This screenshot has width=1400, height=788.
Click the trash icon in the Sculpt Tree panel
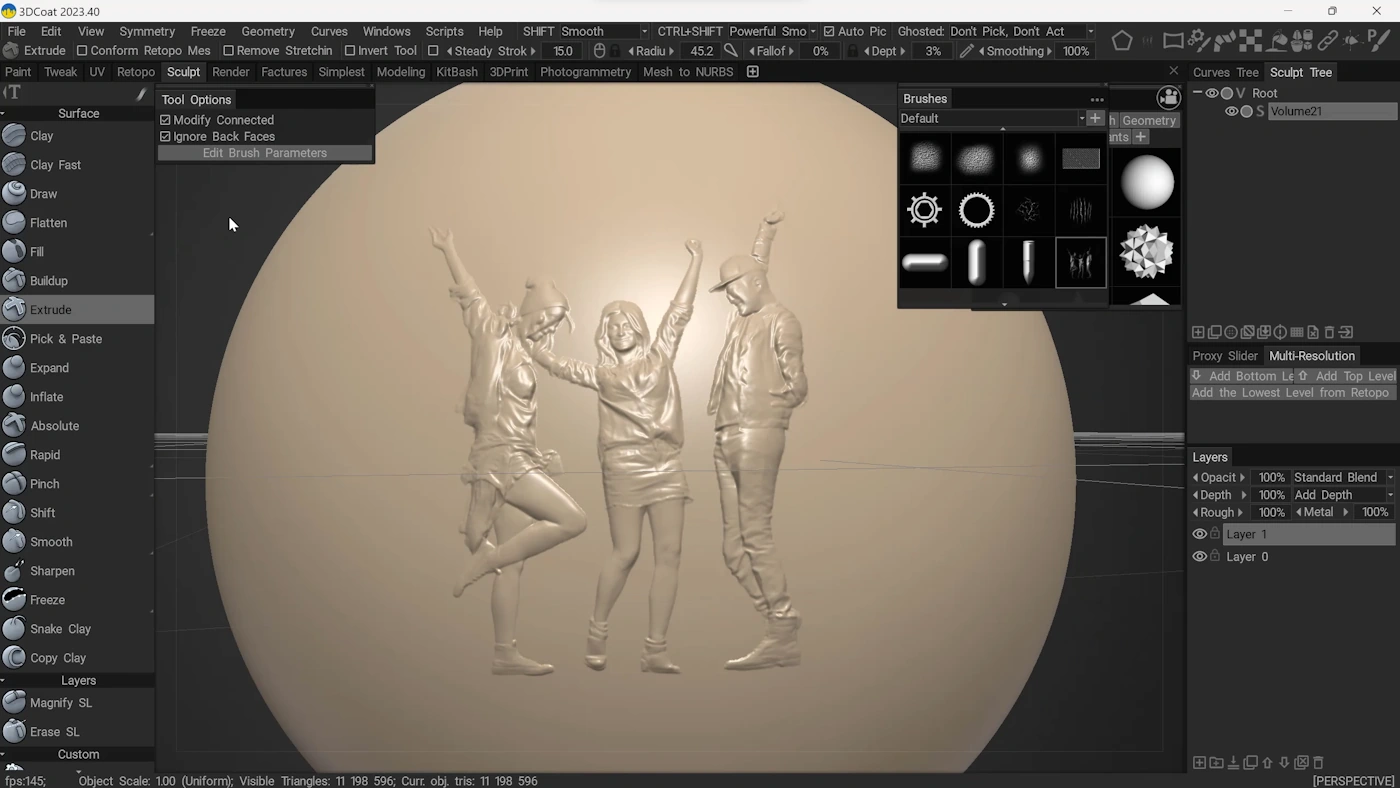tap(1329, 332)
